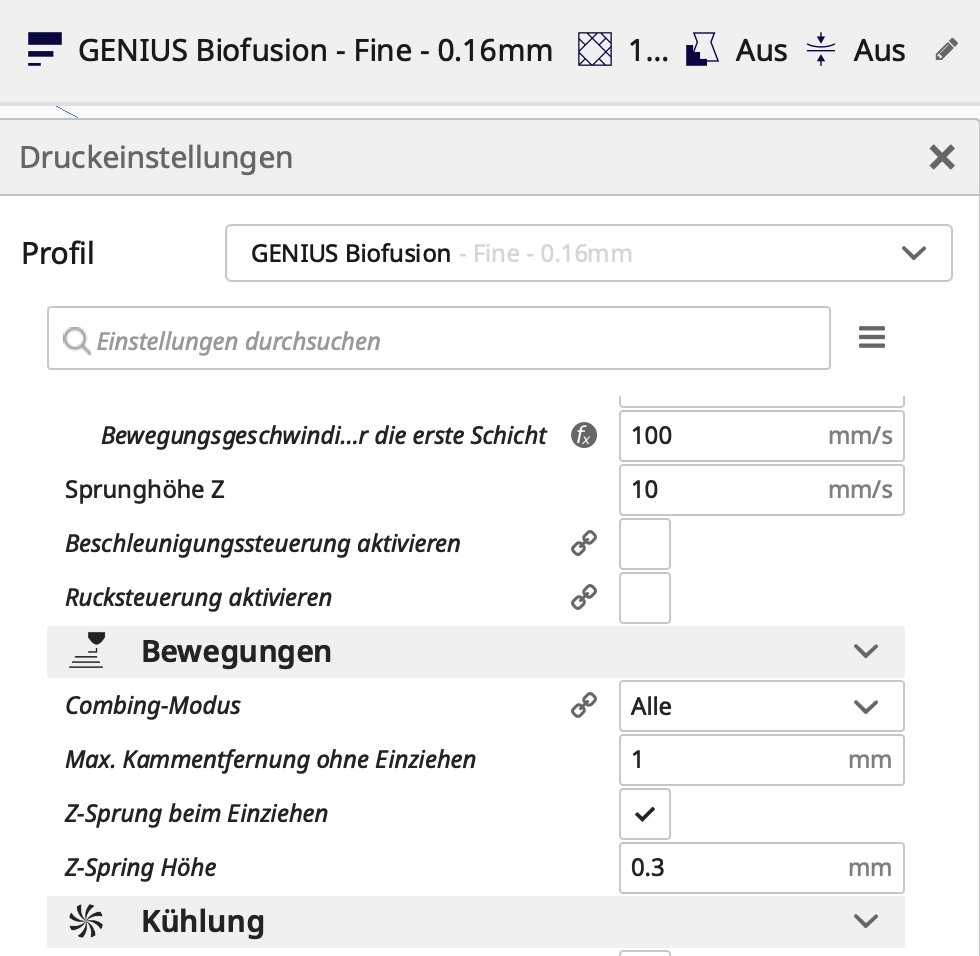980x956 pixels.
Task: Uncheck Z-Sprung beim Einziehen
Action: coord(645,814)
